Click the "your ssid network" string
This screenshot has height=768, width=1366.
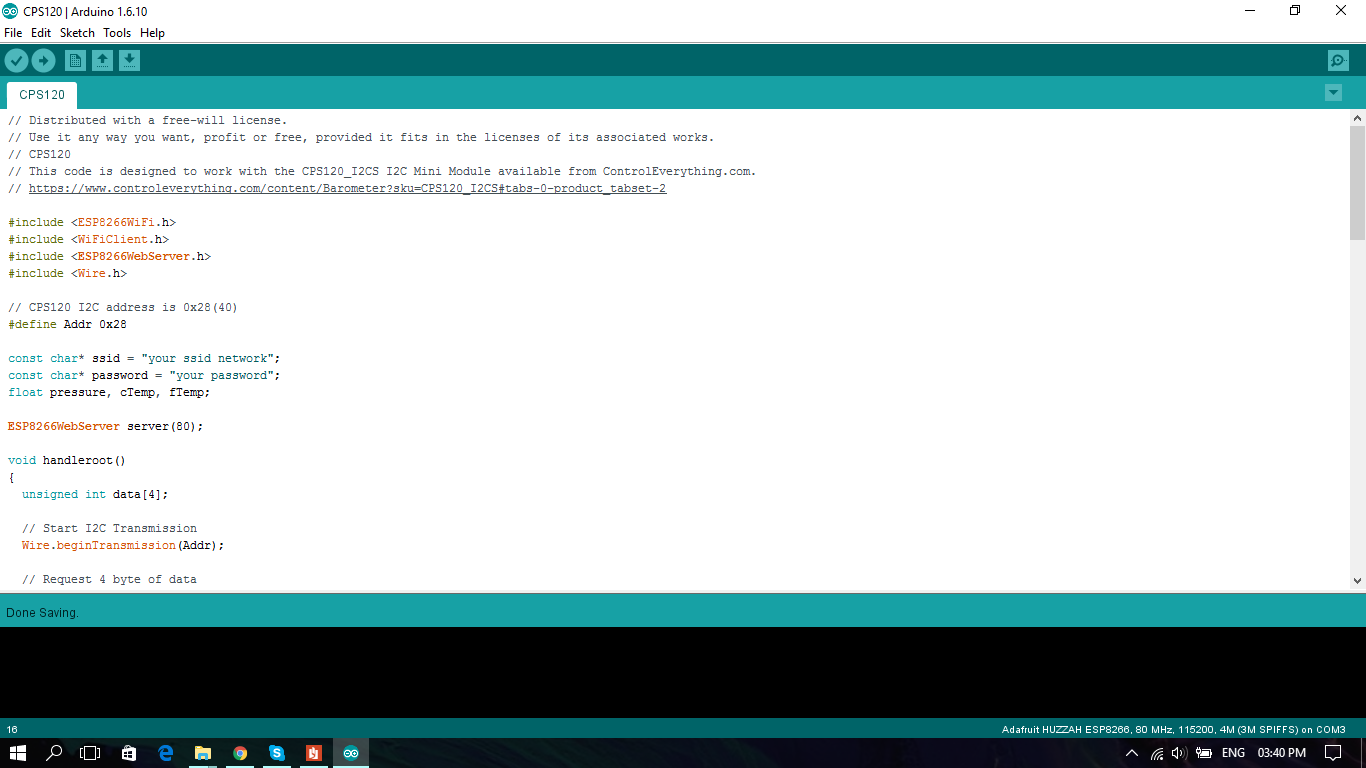pos(207,358)
